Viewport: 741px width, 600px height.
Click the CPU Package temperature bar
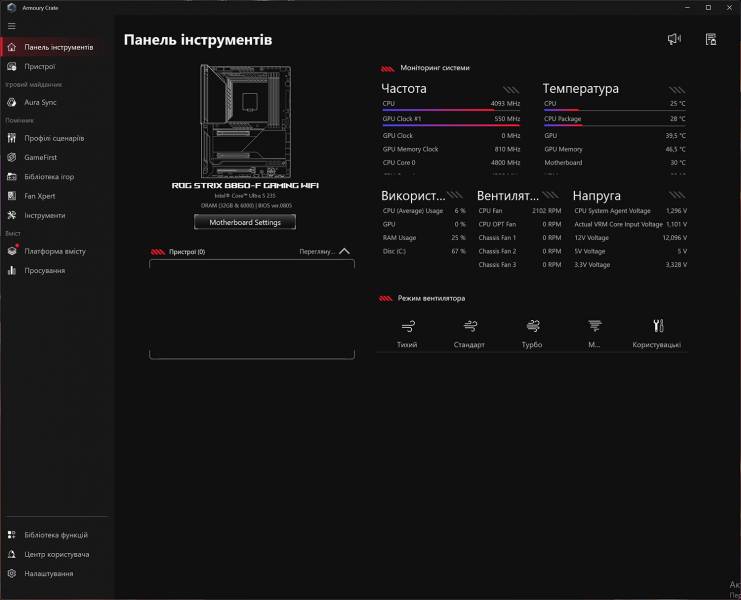[x=614, y=125]
